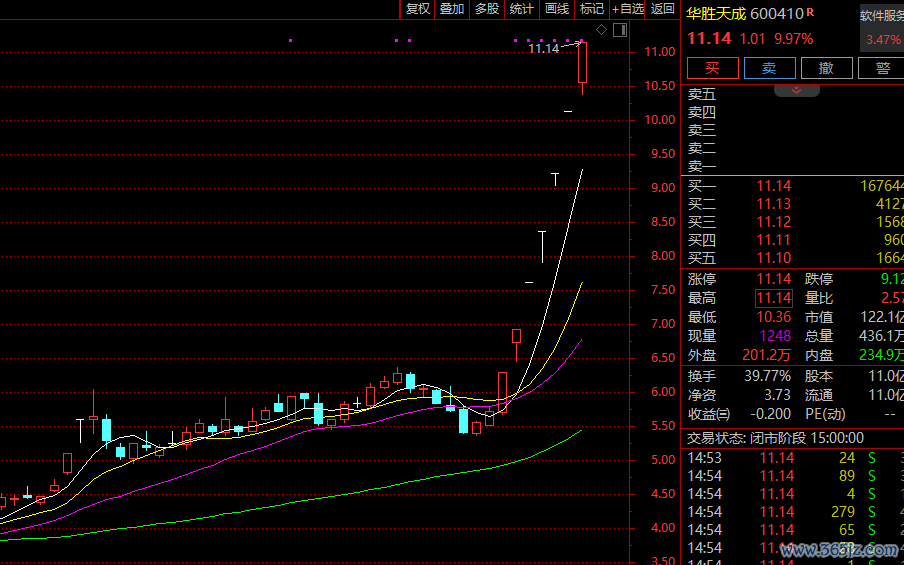The width and height of the screenshot is (904, 565).
Task: Click the 净资 value 3.73
Action: pyautogui.click(x=777, y=395)
